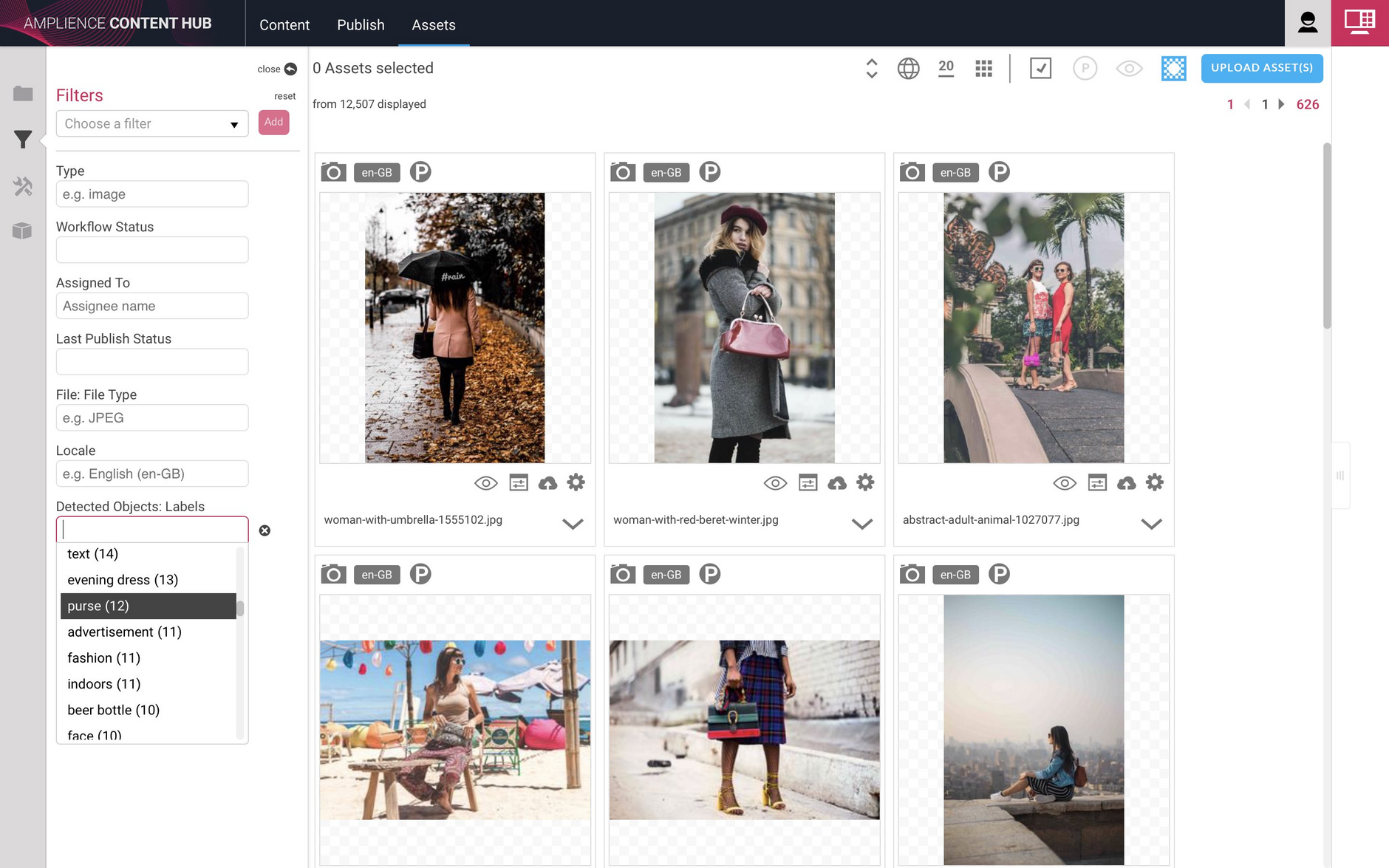The width and height of the screenshot is (1389, 868).
Task: Open the sort order up/down arrows
Action: click(872, 69)
